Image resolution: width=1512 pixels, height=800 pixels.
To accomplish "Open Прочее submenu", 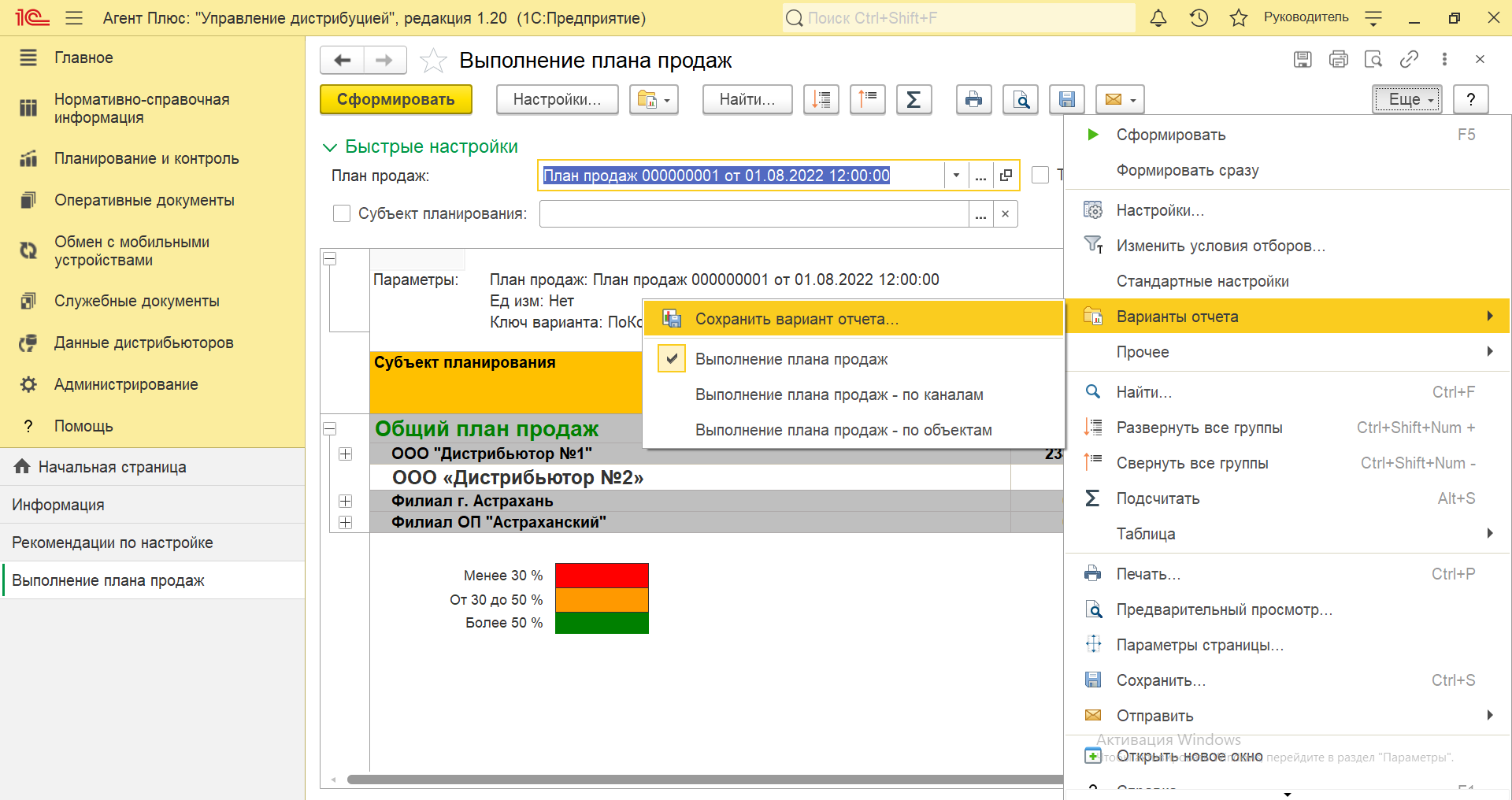I will point(1288,352).
